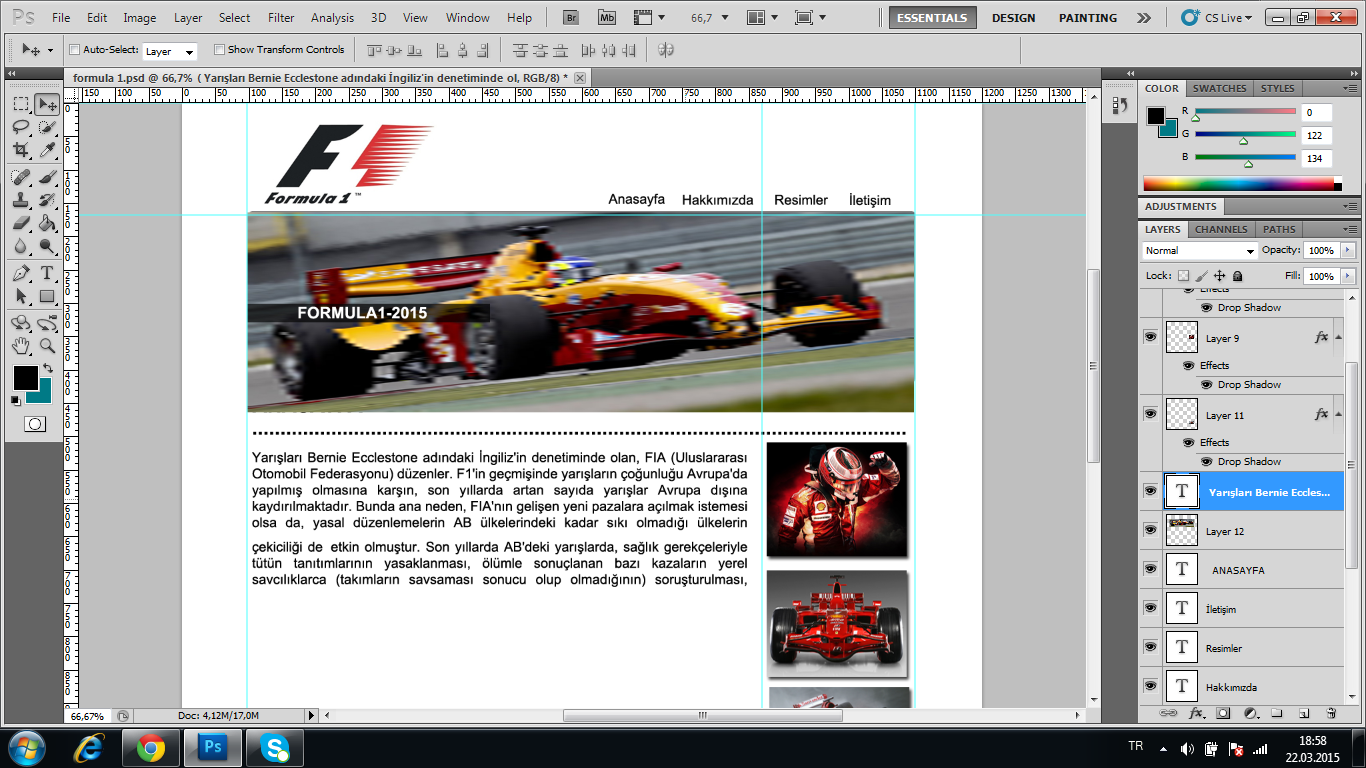Create a new layer from Layers panel
Viewport: 1366px width, 768px height.
1304,713
